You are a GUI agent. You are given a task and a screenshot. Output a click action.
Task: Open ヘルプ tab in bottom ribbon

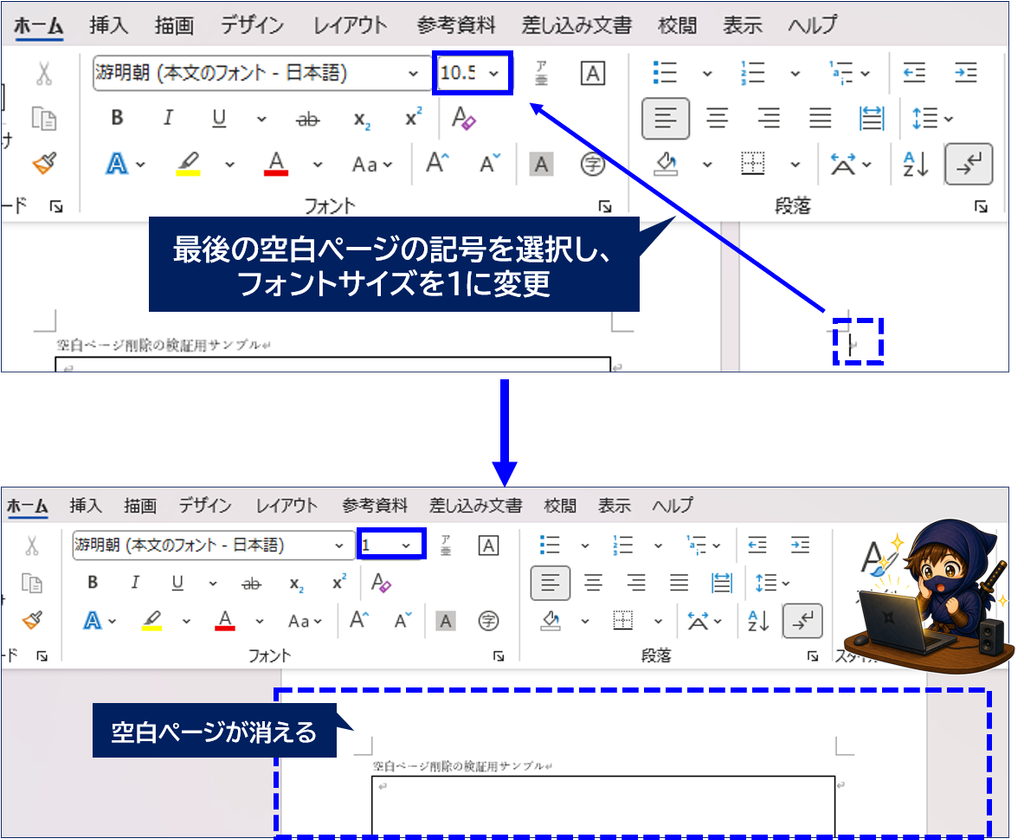click(672, 506)
